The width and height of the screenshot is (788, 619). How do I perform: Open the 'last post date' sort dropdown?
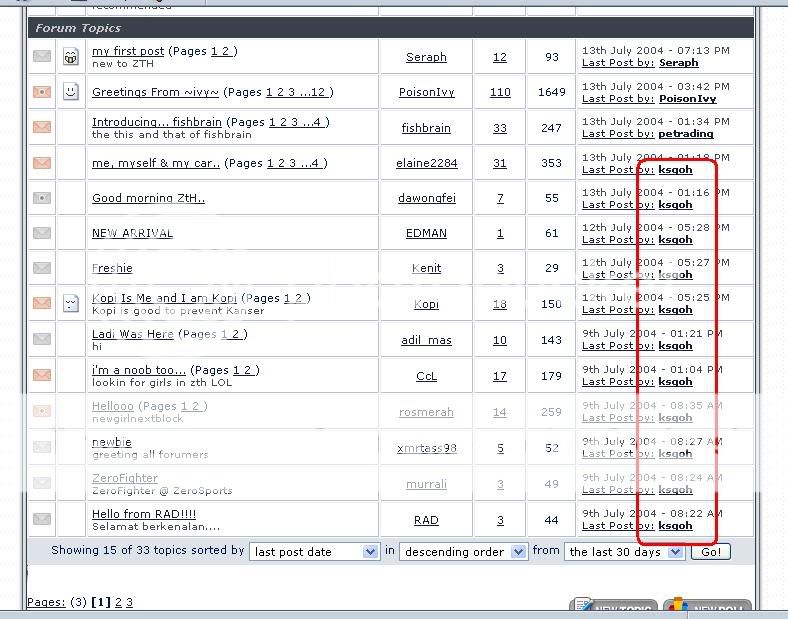pyautogui.click(x=314, y=552)
